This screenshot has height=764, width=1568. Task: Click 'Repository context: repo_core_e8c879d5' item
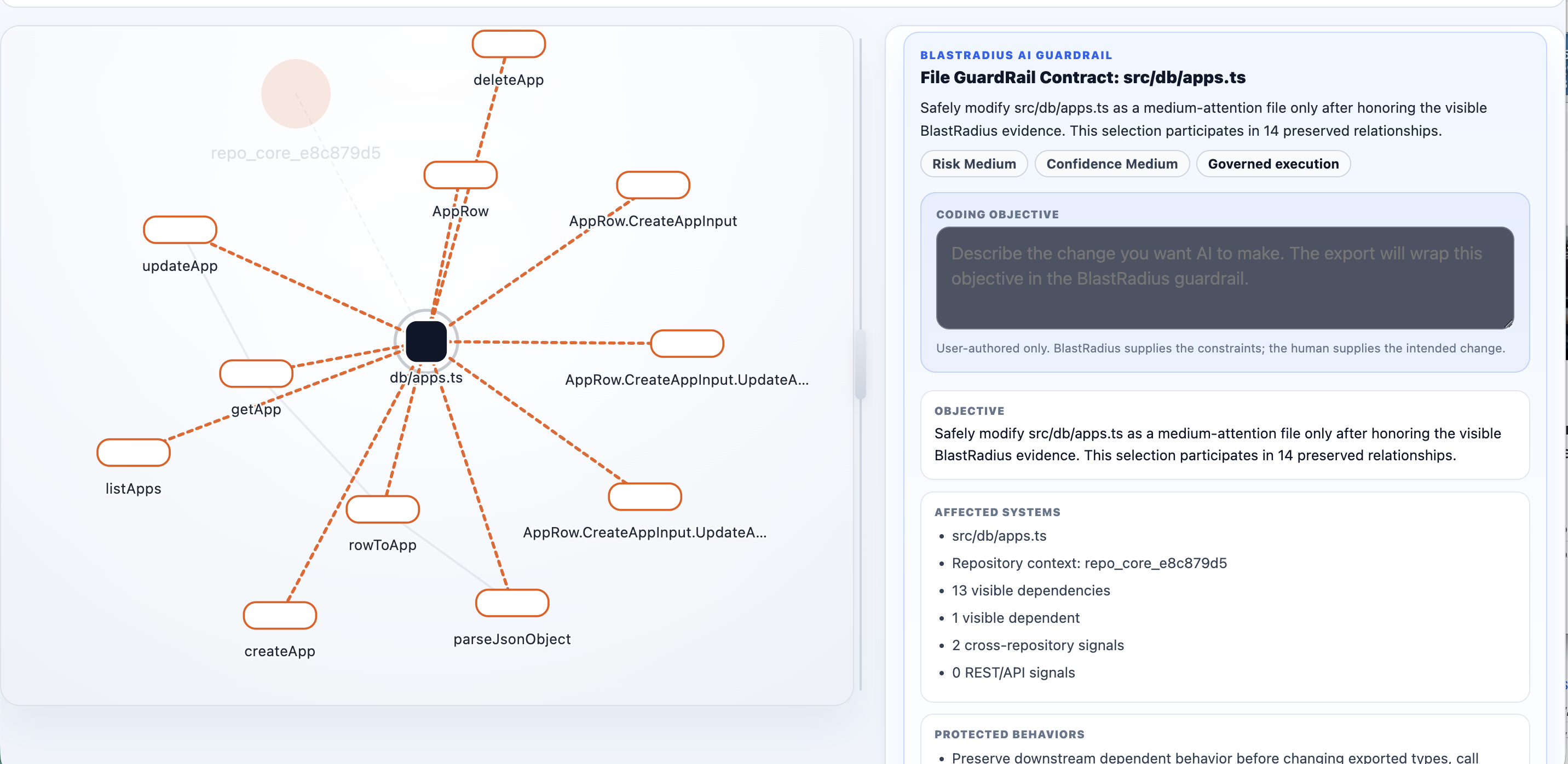pos(1089,563)
